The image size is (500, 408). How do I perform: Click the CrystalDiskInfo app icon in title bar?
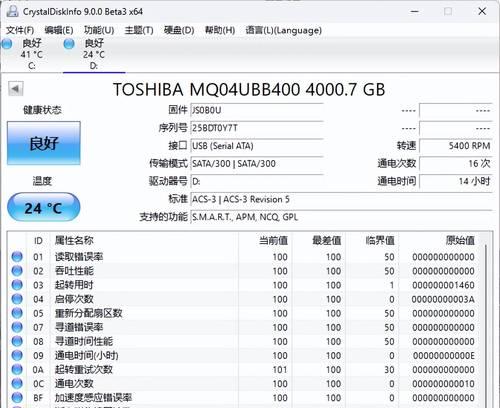pyautogui.click(x=13, y=11)
